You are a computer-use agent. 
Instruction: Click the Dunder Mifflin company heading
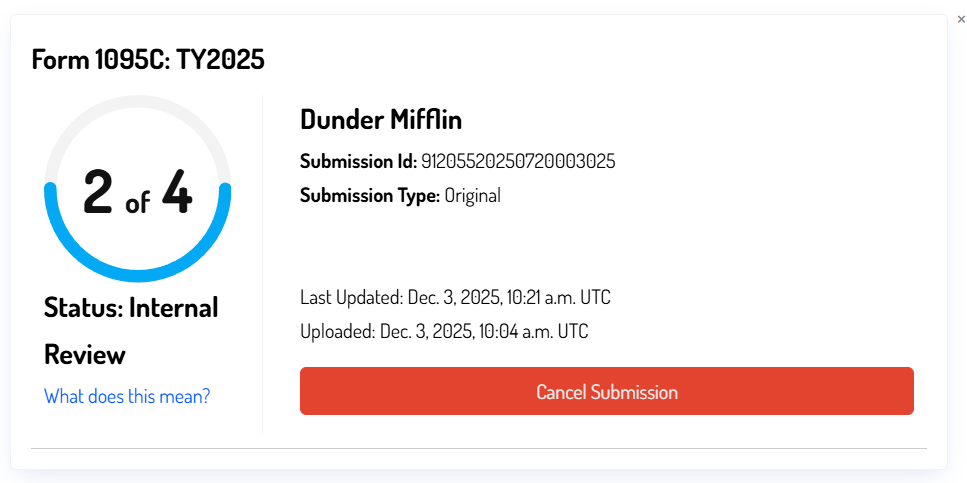pyautogui.click(x=380, y=120)
